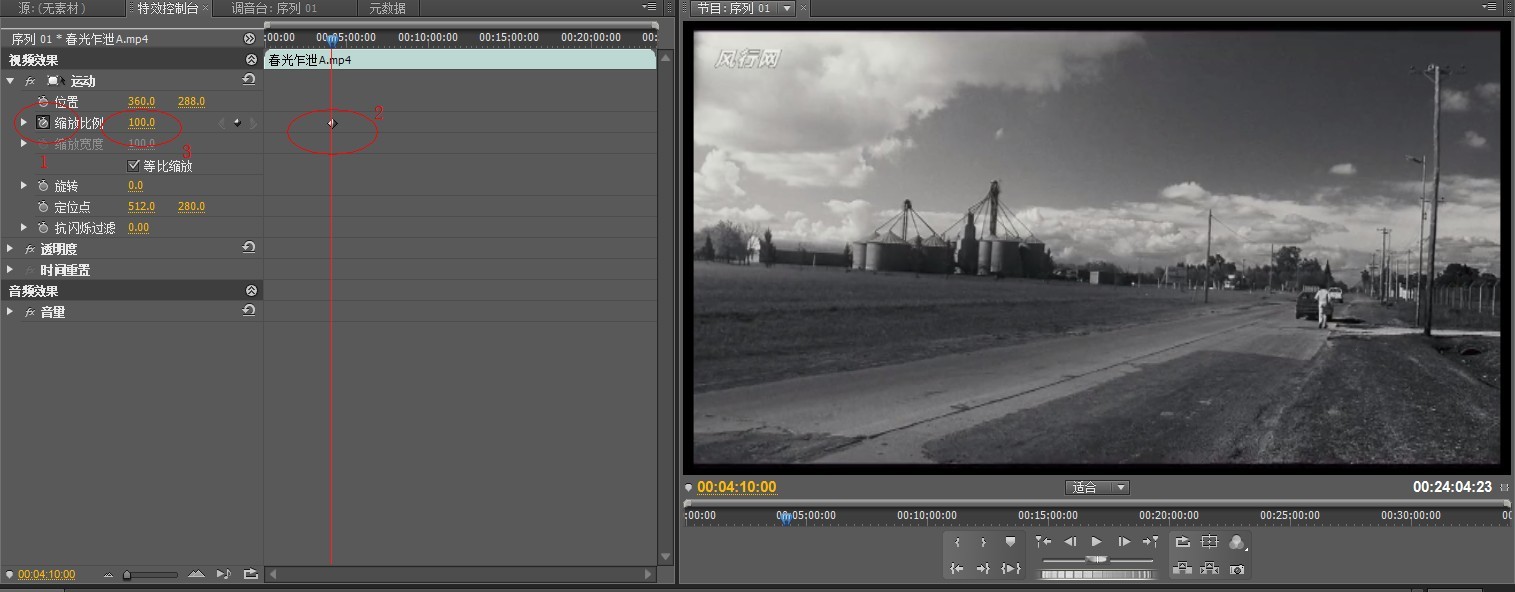Open the 适合 zoom level dropdown
This screenshot has height=592, width=1515.
tap(1097, 487)
